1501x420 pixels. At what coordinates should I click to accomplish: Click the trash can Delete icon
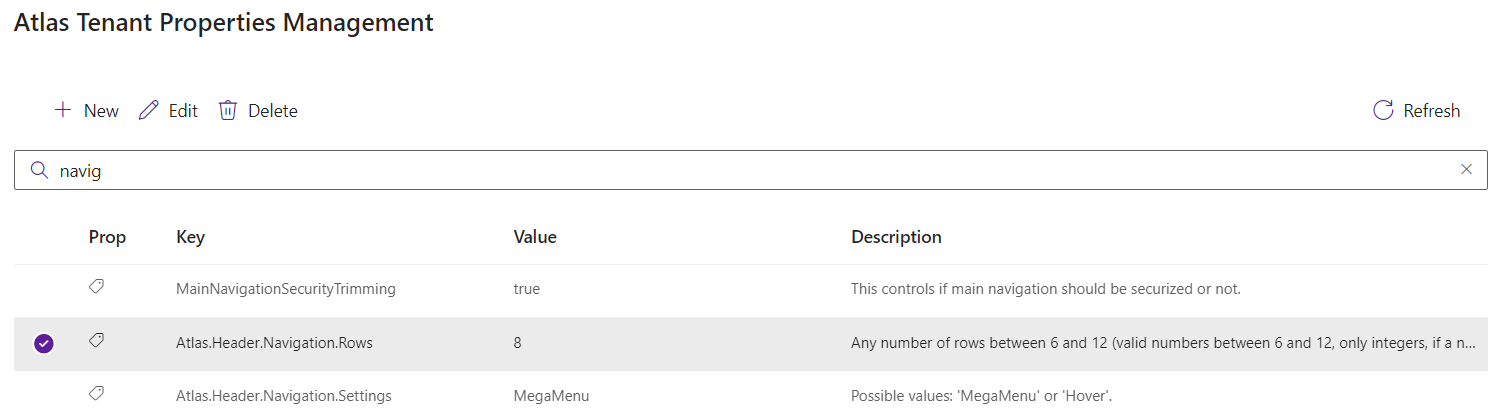[x=228, y=110]
